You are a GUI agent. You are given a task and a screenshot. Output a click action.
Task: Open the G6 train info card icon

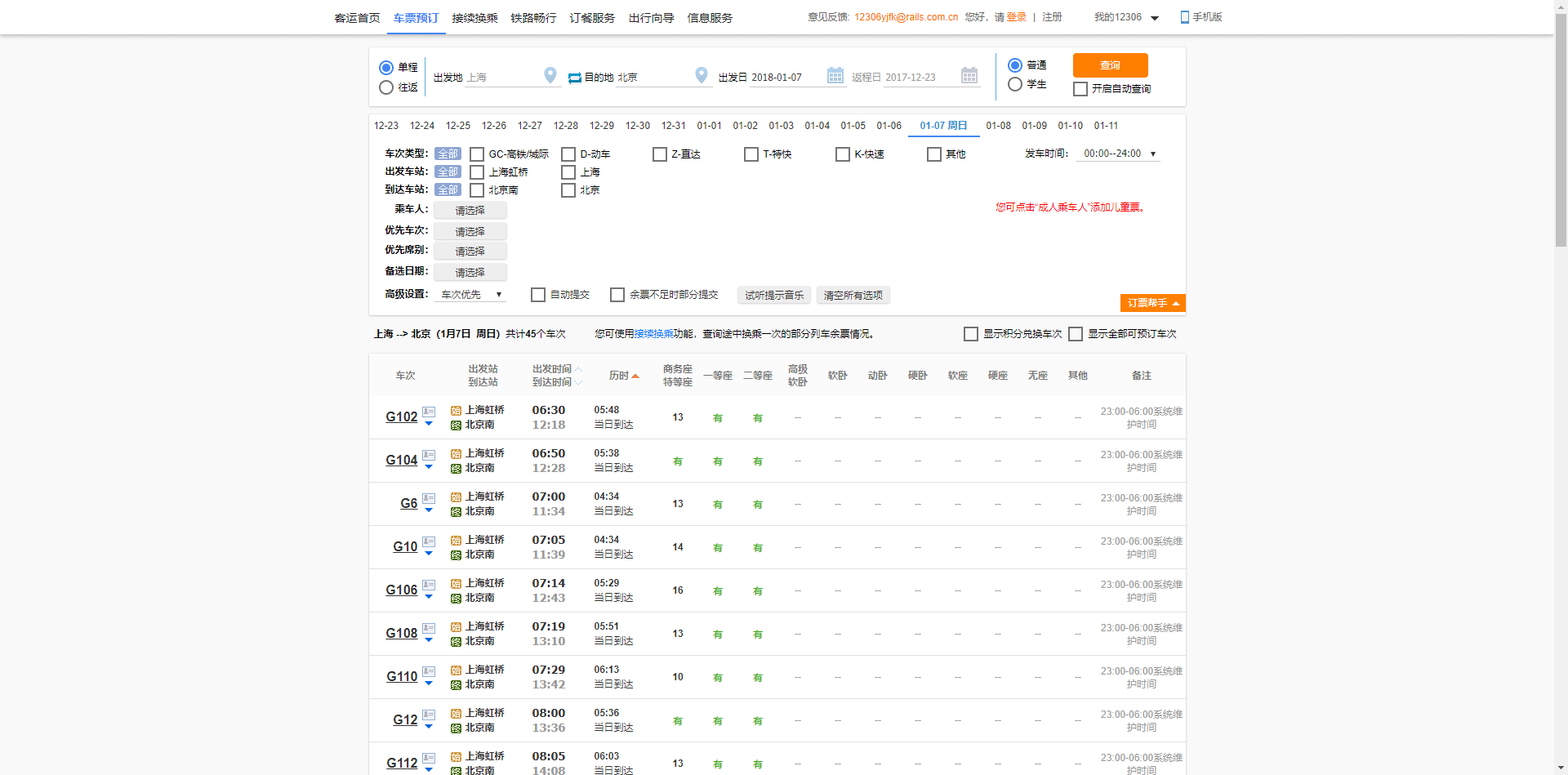point(429,498)
